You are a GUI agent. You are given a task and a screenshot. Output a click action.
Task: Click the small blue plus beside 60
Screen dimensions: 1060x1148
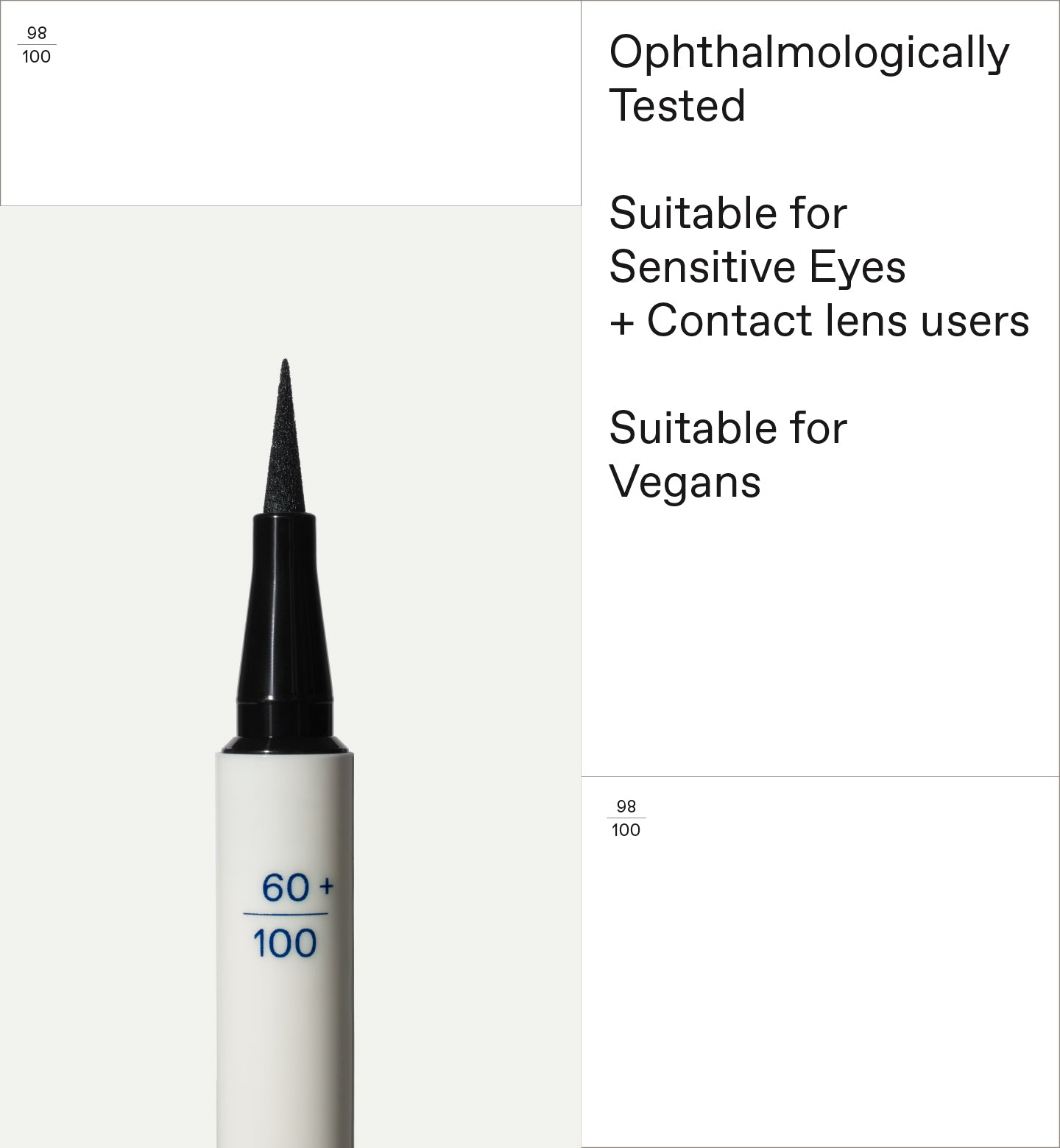pos(326,887)
